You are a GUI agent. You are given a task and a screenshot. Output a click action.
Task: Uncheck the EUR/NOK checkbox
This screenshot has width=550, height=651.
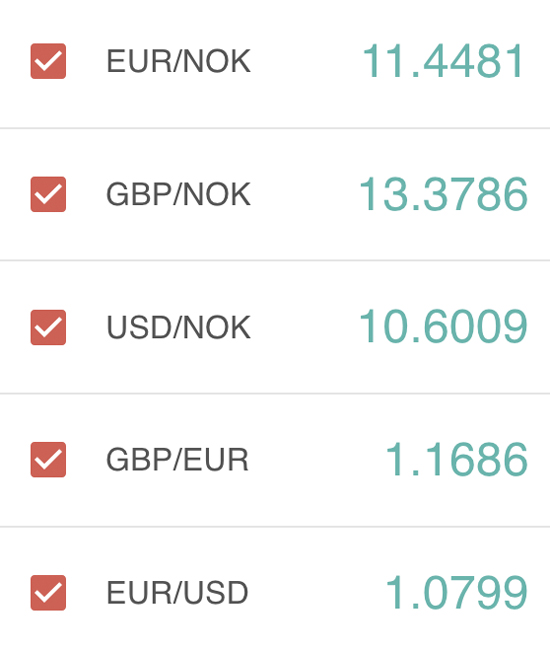pyautogui.click(x=48, y=61)
